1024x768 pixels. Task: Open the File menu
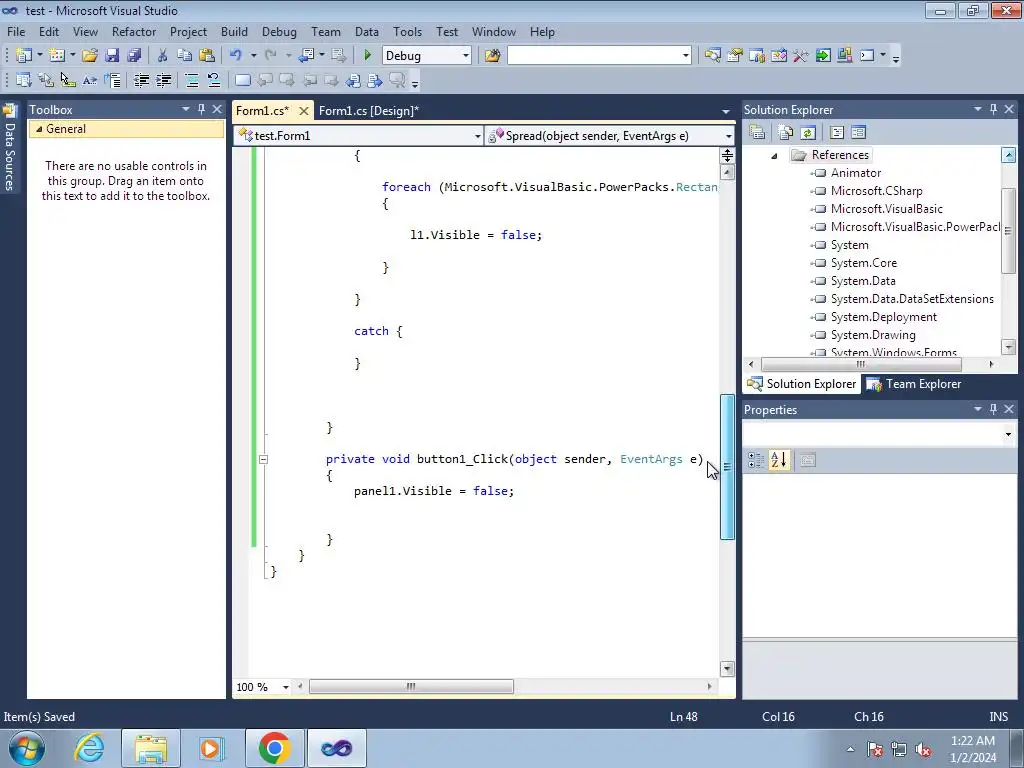pyautogui.click(x=16, y=31)
